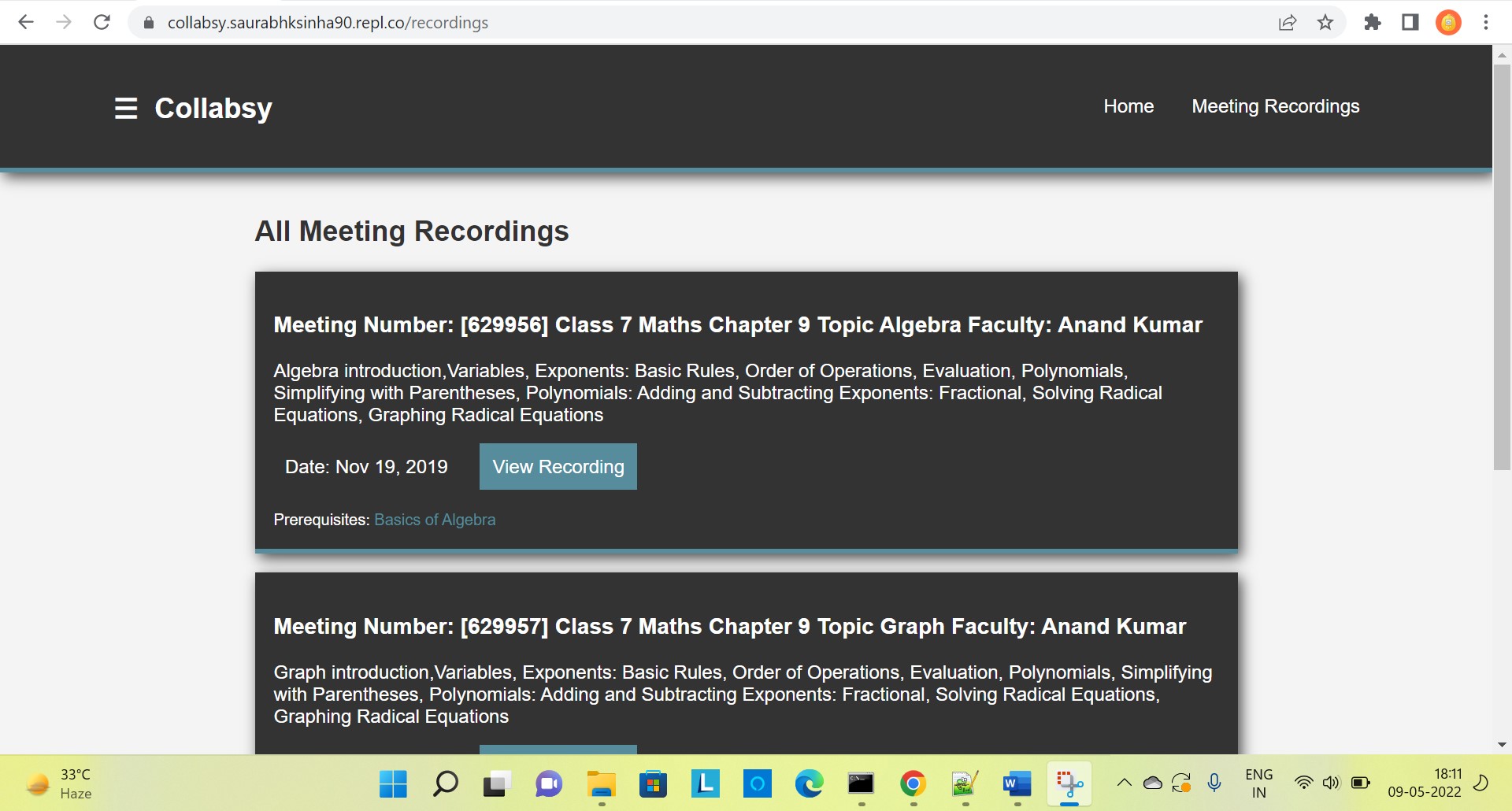Viewport: 1512px width, 811px height.
Task: Launch Microsoft Edge from the taskbar
Action: pyautogui.click(x=809, y=784)
